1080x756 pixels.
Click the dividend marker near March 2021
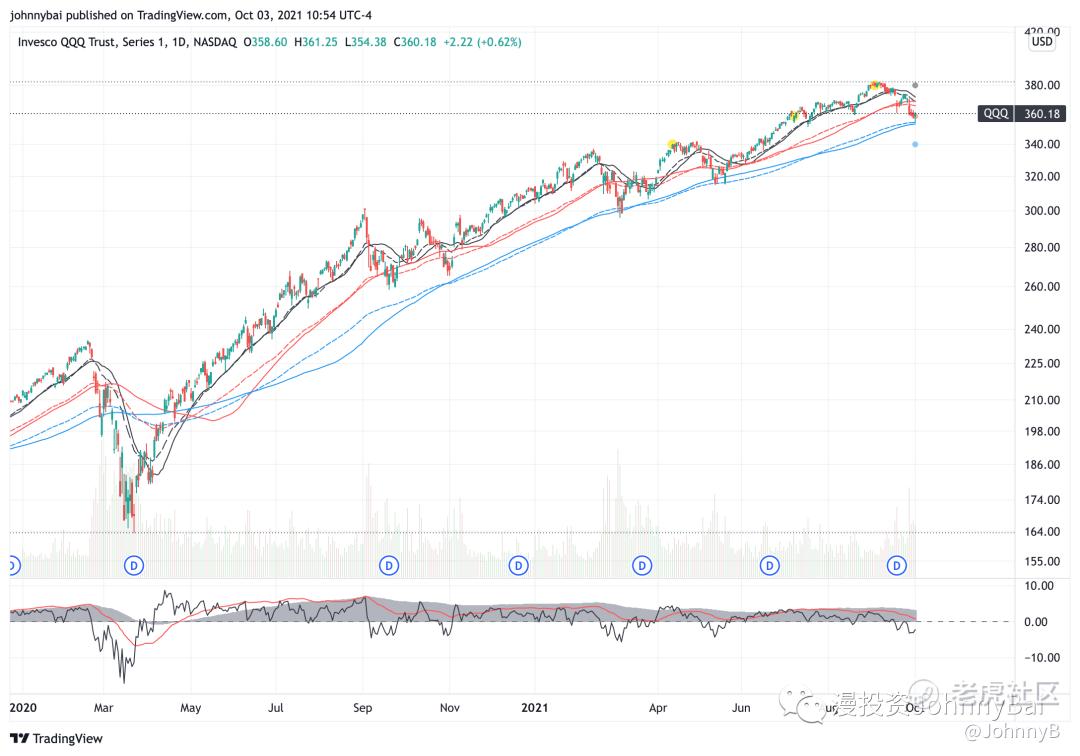[x=642, y=566]
